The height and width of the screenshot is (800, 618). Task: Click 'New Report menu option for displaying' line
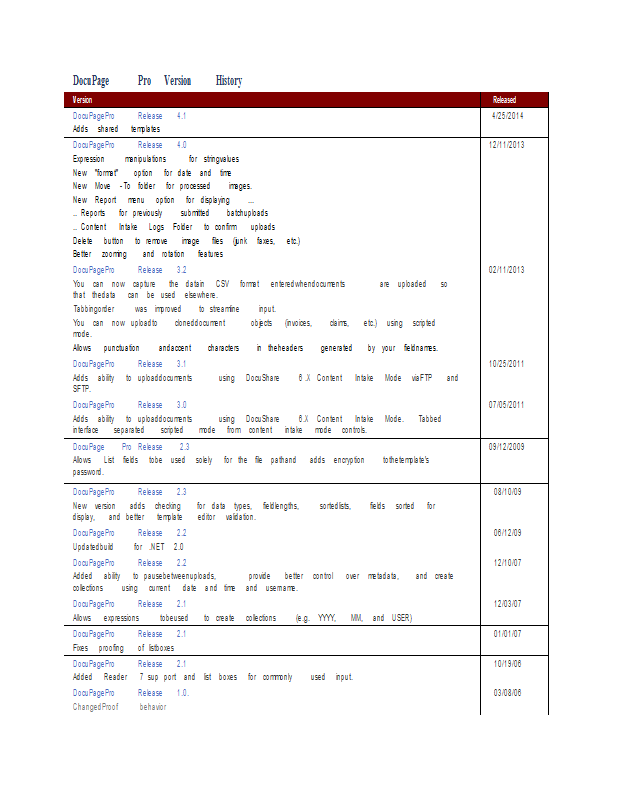click(x=163, y=200)
